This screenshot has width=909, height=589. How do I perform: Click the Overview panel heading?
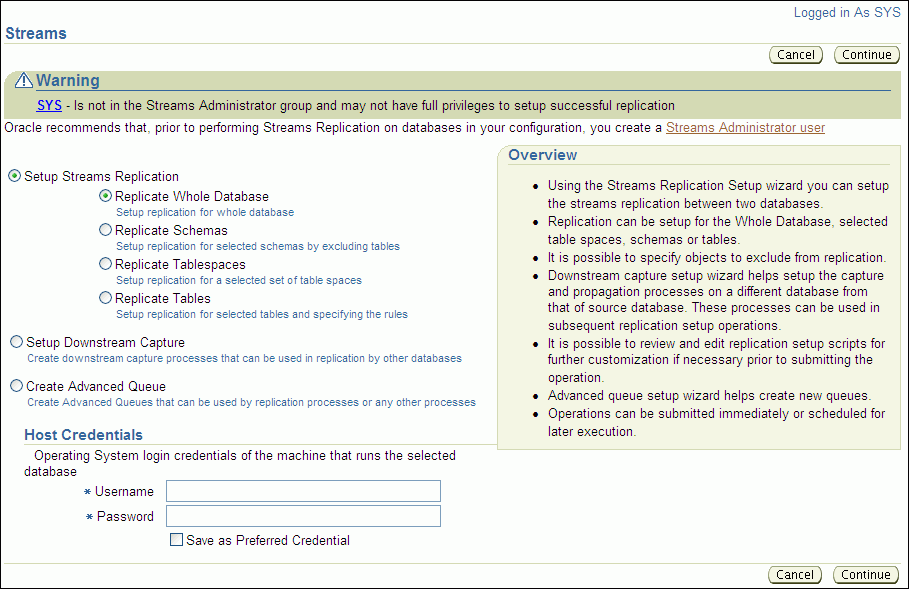point(542,155)
